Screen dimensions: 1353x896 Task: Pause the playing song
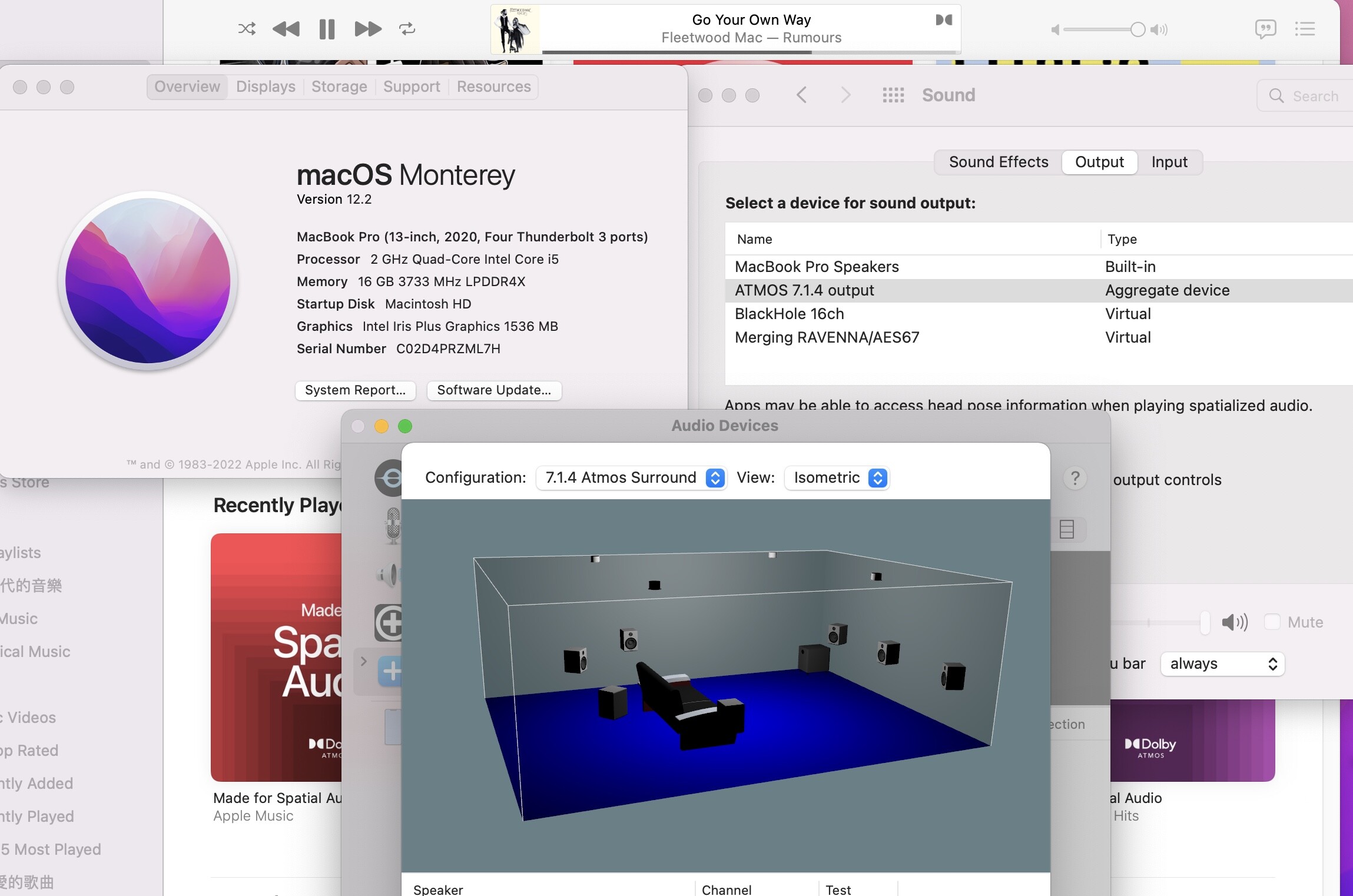click(x=327, y=29)
